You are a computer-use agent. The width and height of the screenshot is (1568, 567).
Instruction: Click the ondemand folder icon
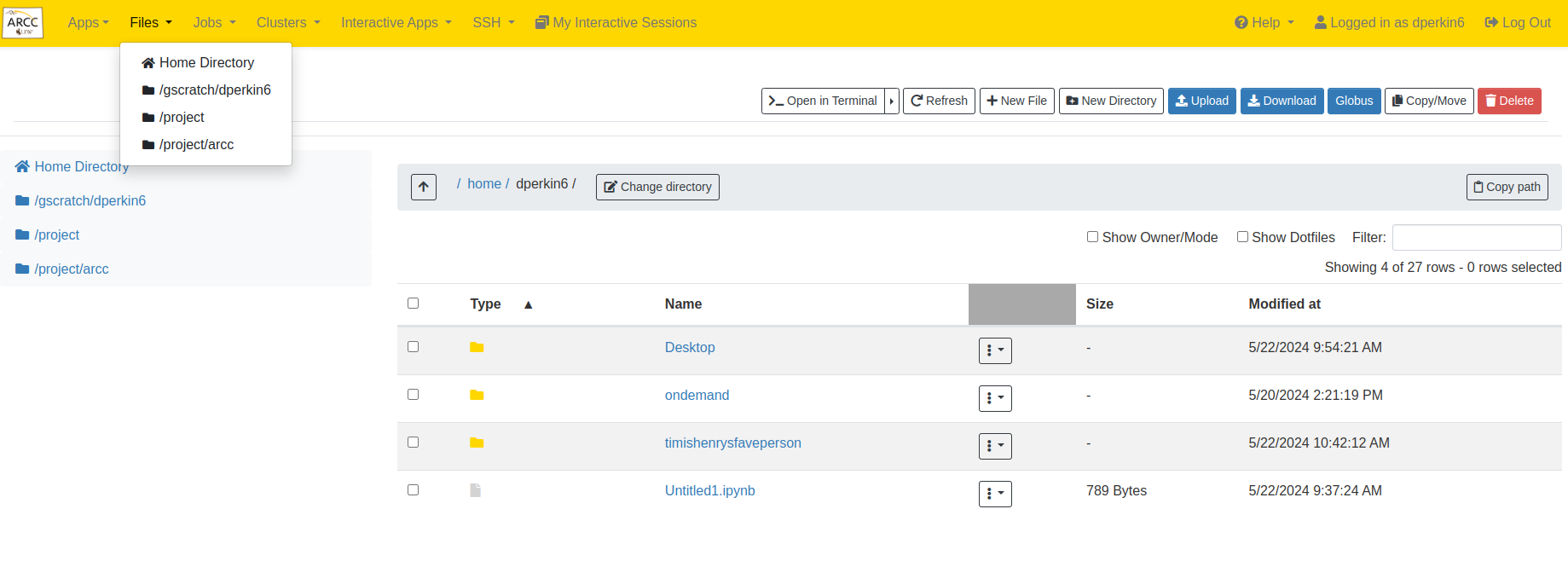coord(477,396)
